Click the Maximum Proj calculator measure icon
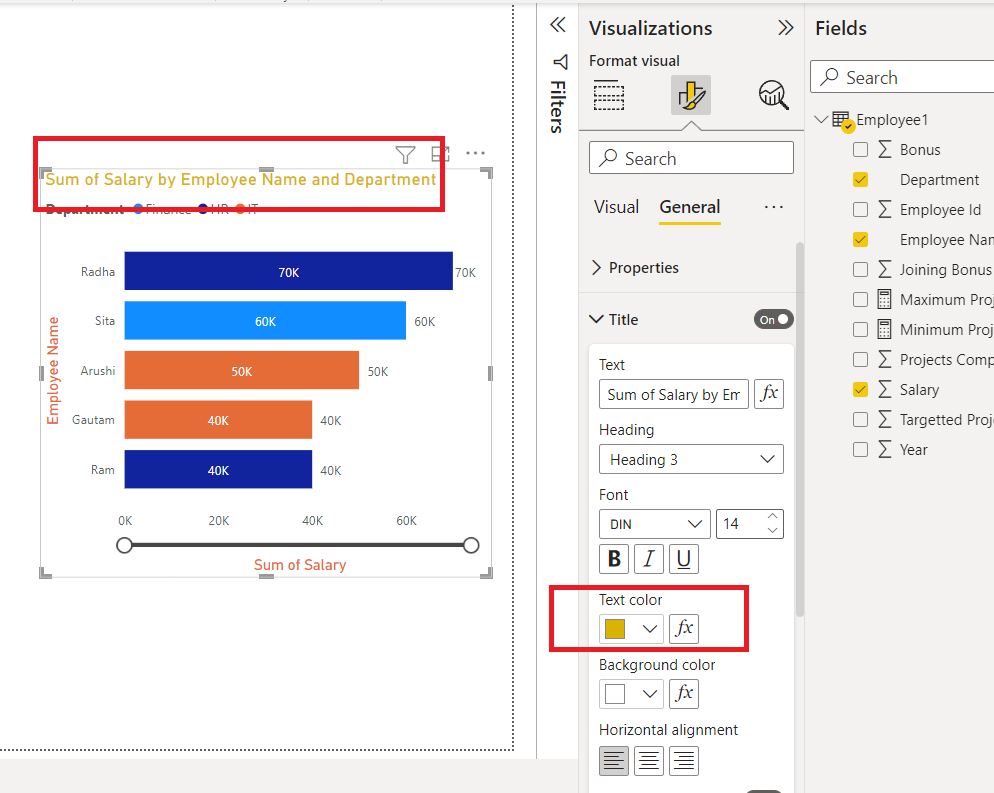994x793 pixels. point(884,299)
